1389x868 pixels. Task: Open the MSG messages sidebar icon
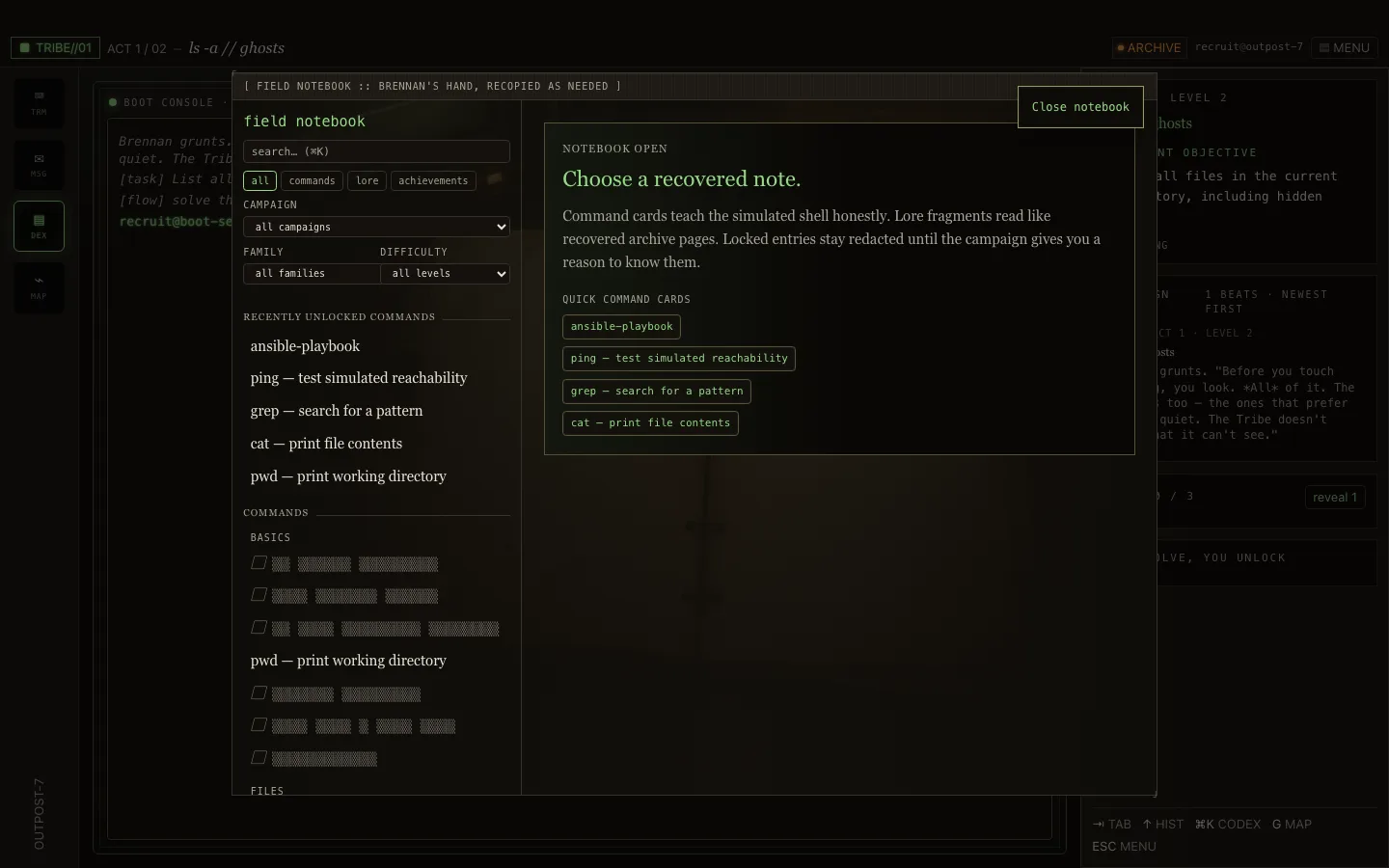click(39, 164)
